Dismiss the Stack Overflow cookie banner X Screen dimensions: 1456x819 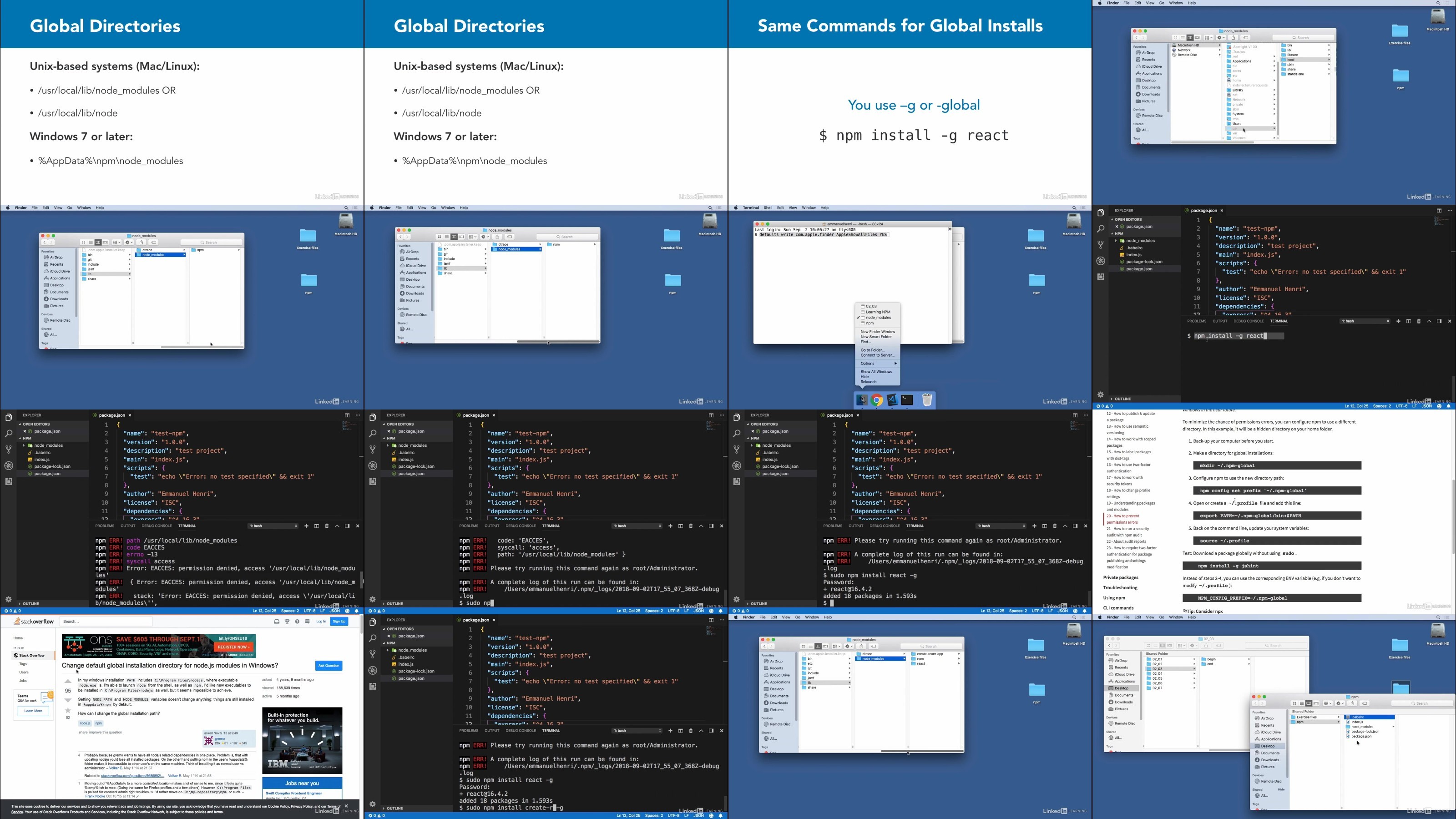pyautogui.click(x=346, y=805)
